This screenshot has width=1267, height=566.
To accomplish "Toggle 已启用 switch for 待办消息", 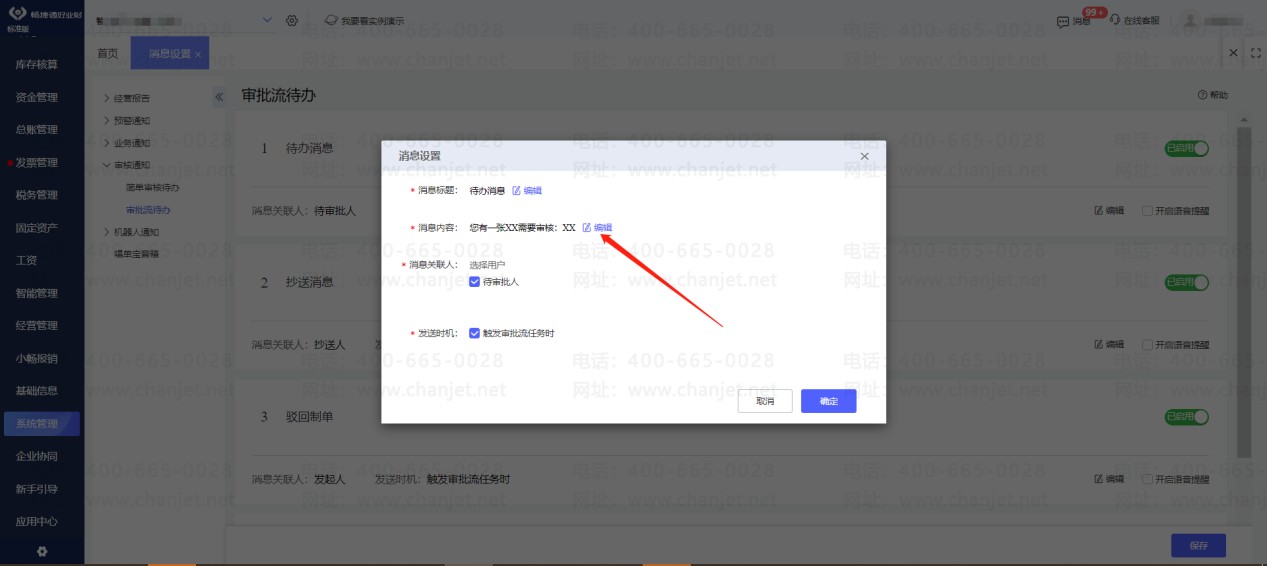I will 1187,148.
